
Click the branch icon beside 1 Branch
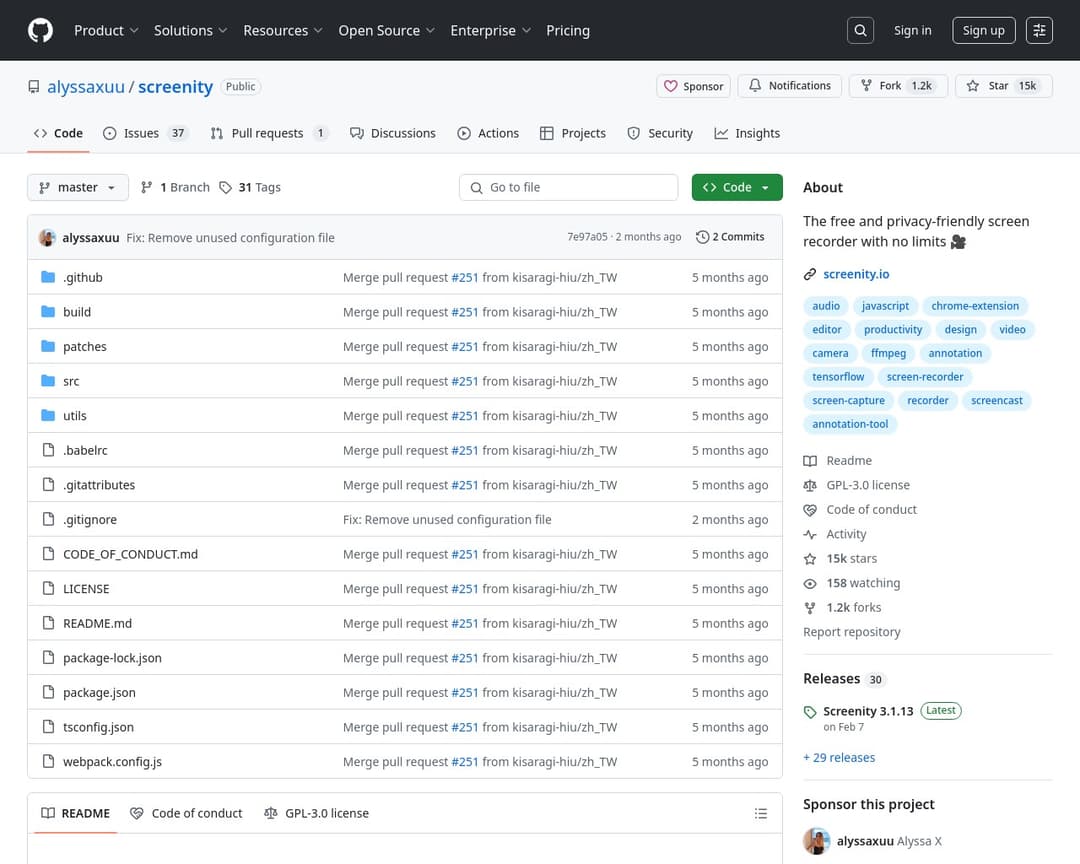(x=146, y=187)
